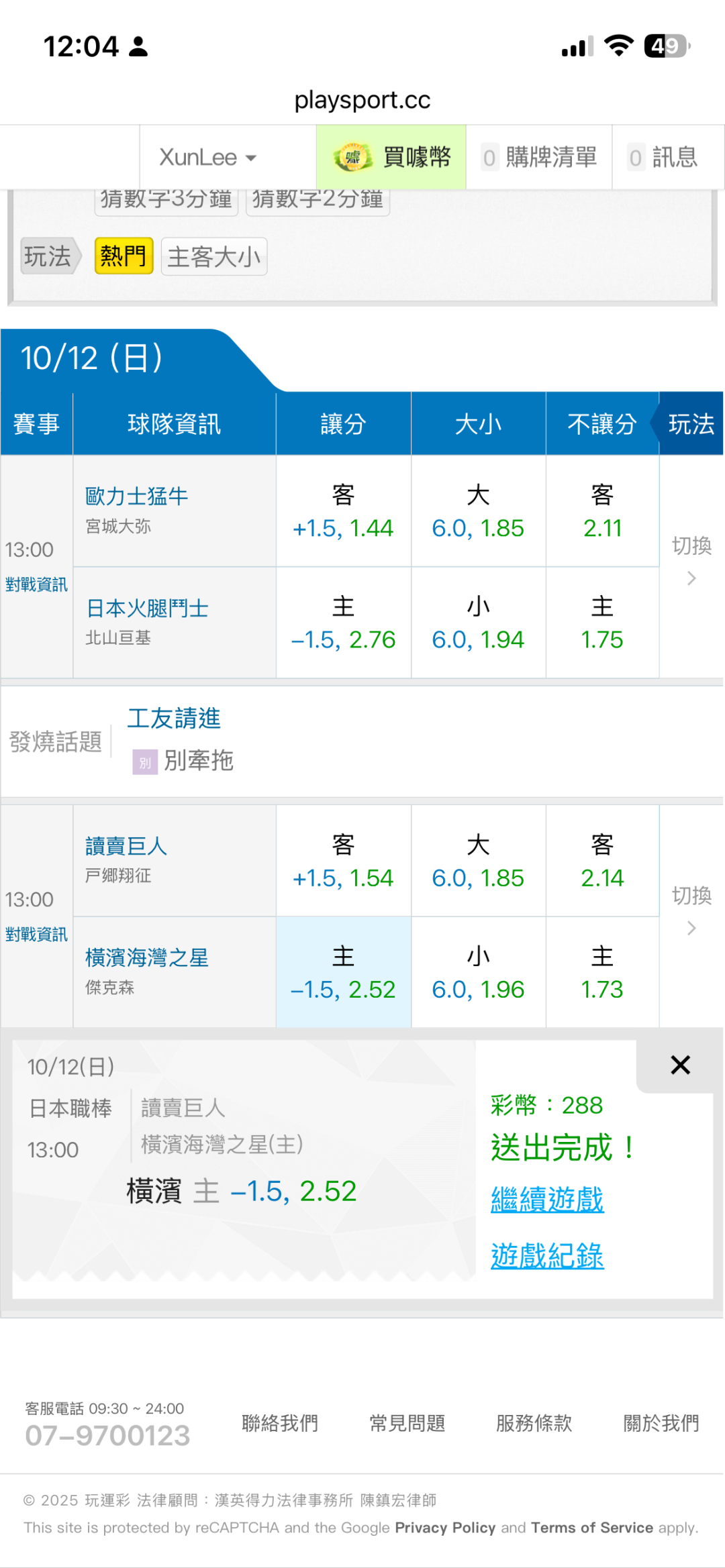Image resolution: width=725 pixels, height=1568 pixels.
Task: Expand the 玩法 column header
Action: (691, 424)
